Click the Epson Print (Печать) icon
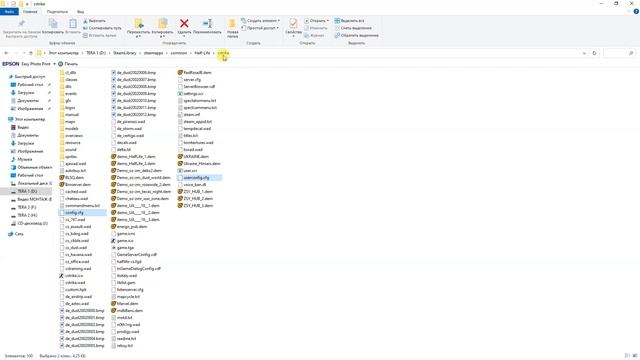Viewport: 640px width, 360px height. coord(60,64)
